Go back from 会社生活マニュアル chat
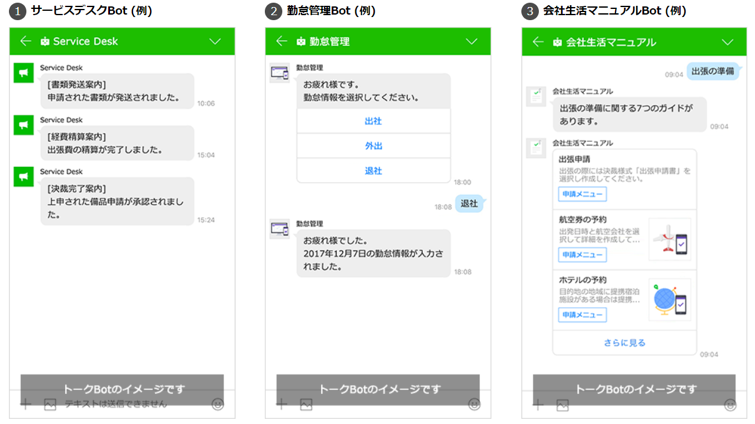 click(x=538, y=42)
